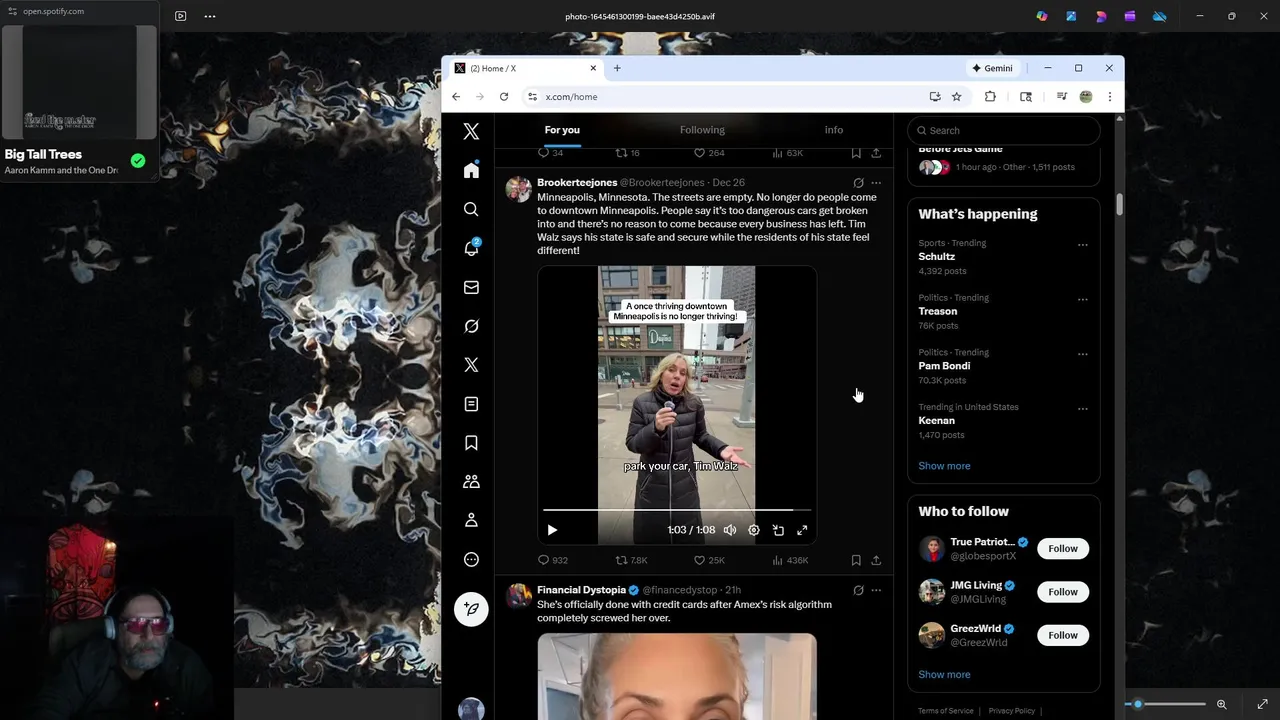Reload the page in Chrome

(x=504, y=97)
